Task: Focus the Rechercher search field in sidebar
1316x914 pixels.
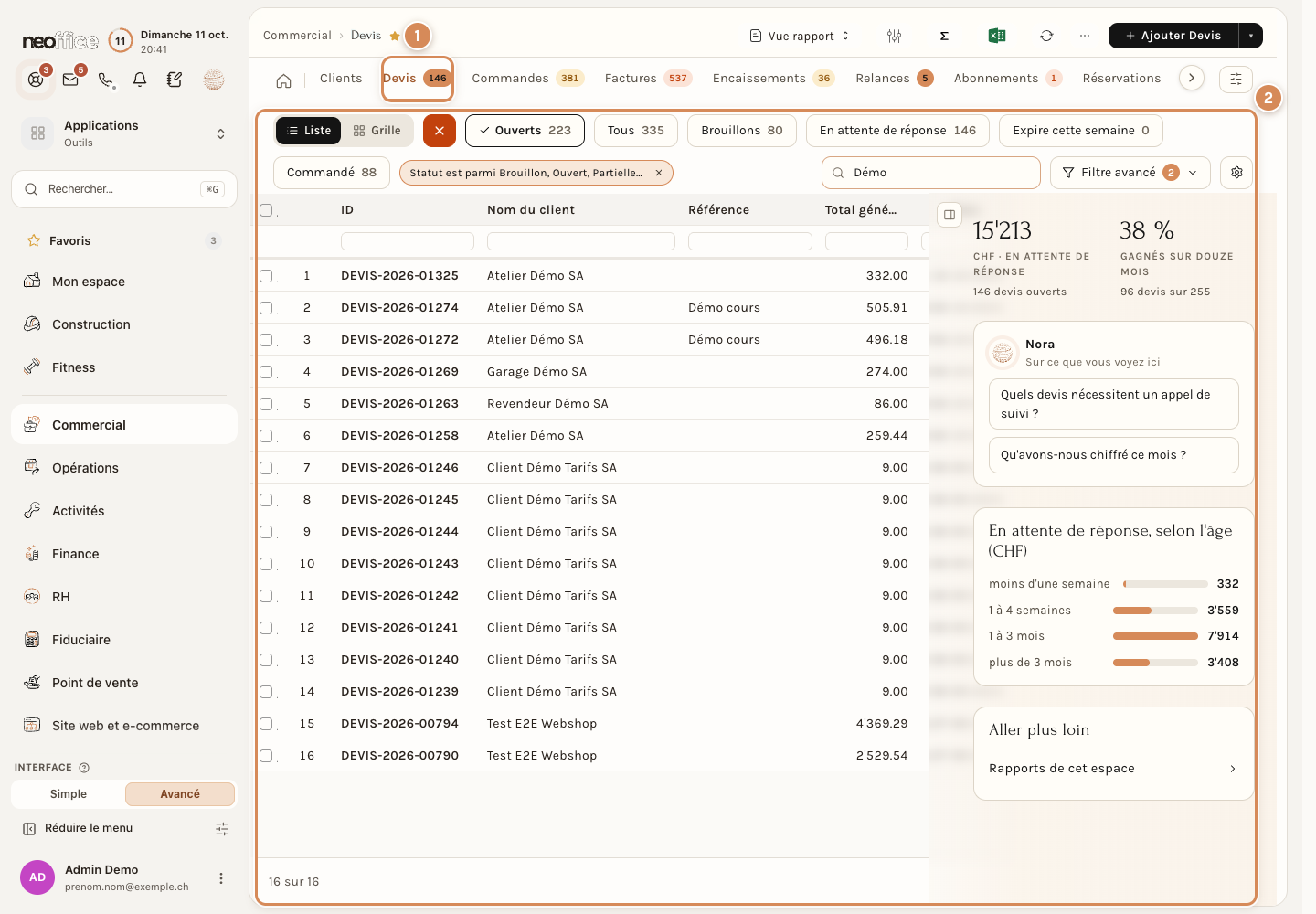Action: point(124,189)
